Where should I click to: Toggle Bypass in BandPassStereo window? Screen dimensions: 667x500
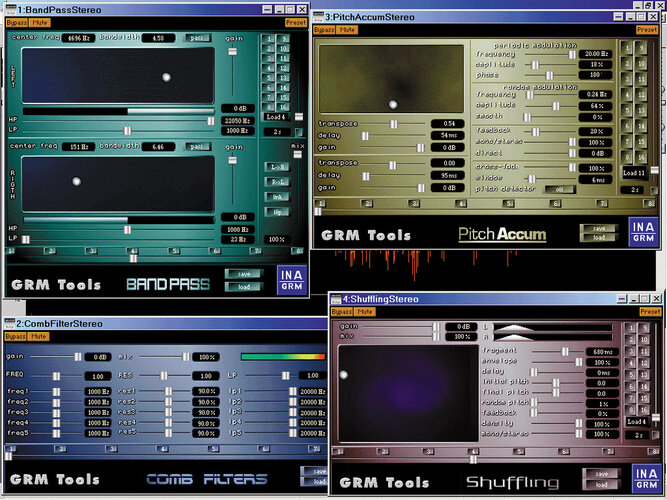17,23
